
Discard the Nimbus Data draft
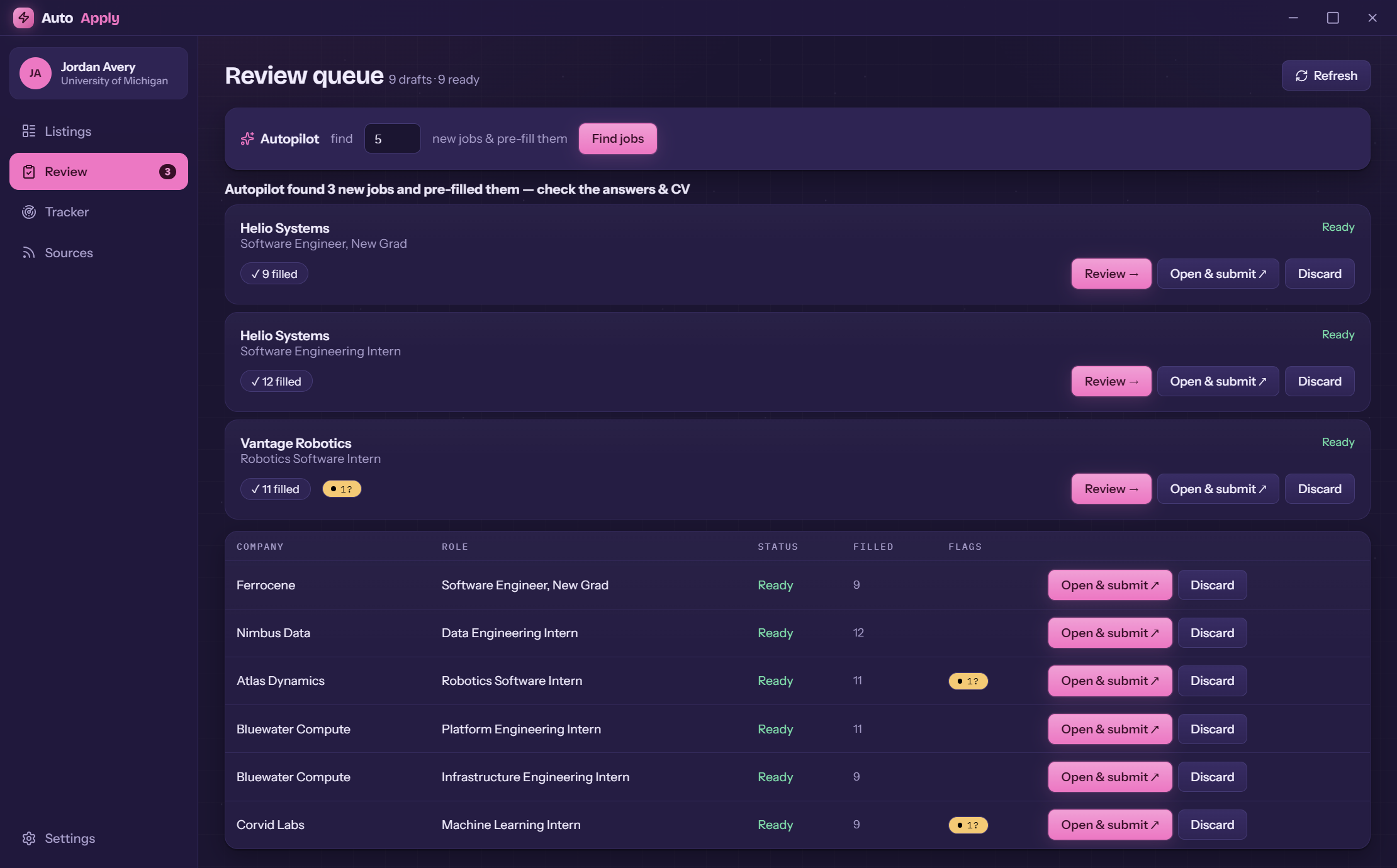click(x=1212, y=633)
